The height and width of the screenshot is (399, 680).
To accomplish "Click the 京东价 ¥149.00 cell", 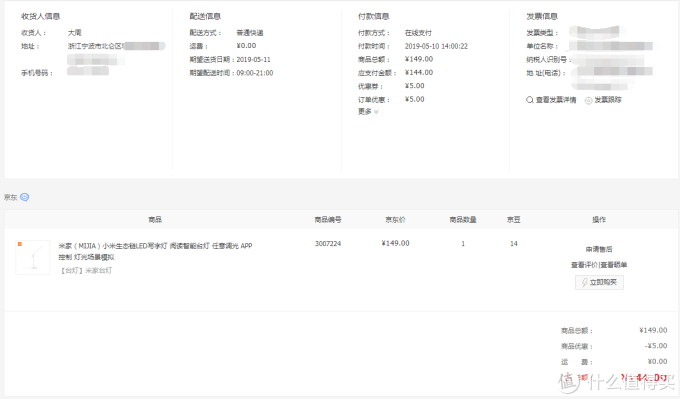I will click(395, 243).
